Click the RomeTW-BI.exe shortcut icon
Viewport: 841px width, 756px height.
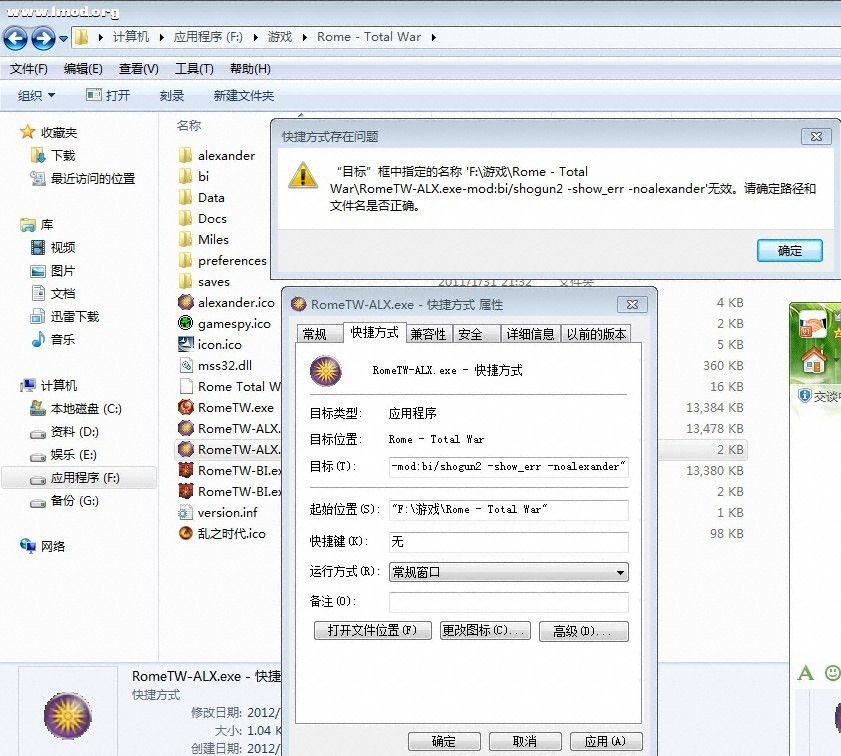click(186, 470)
